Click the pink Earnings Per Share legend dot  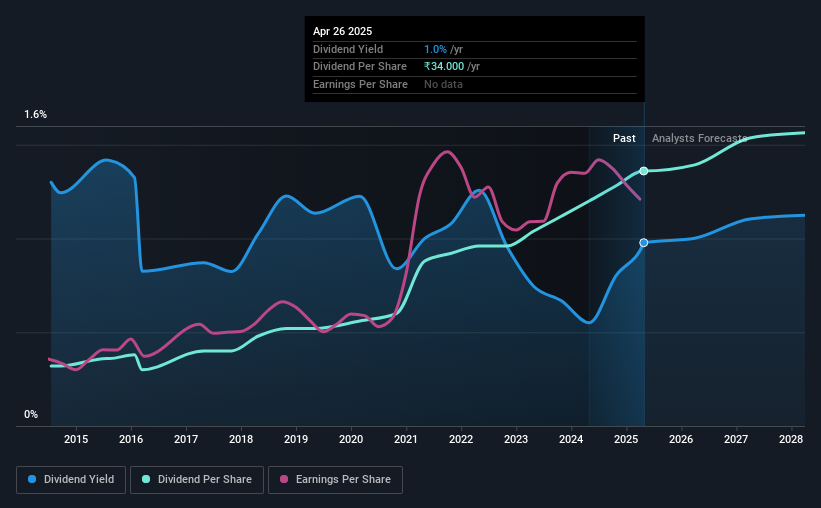click(x=284, y=479)
